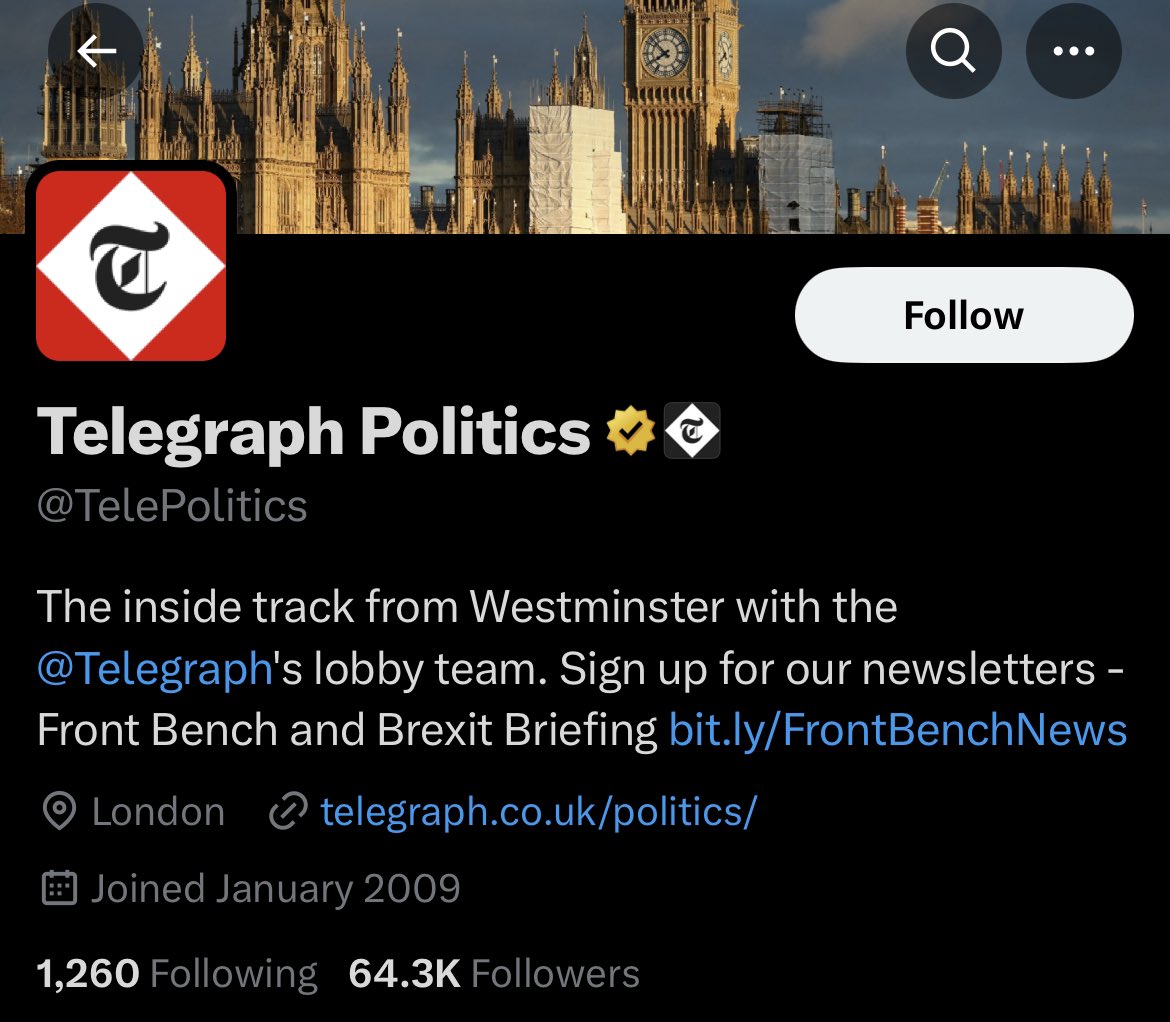The height and width of the screenshot is (1022, 1170).
Task: Tap the location pin icon
Action: (59, 812)
